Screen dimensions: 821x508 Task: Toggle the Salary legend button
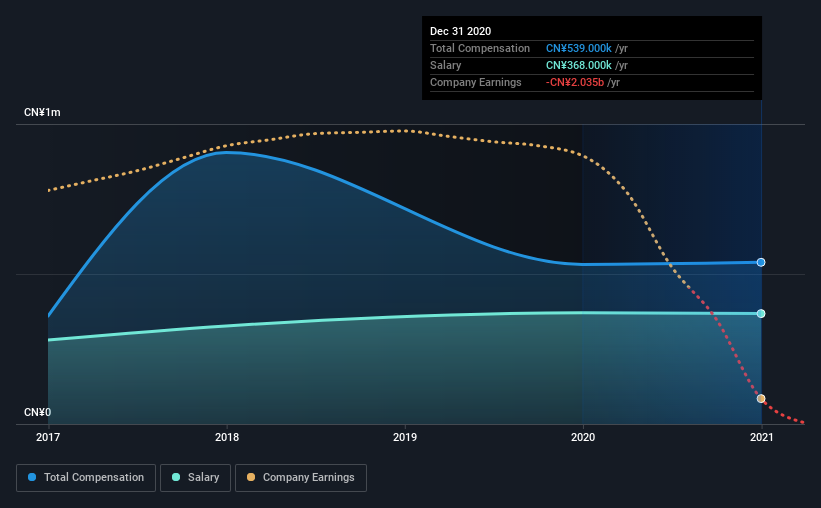(x=195, y=478)
